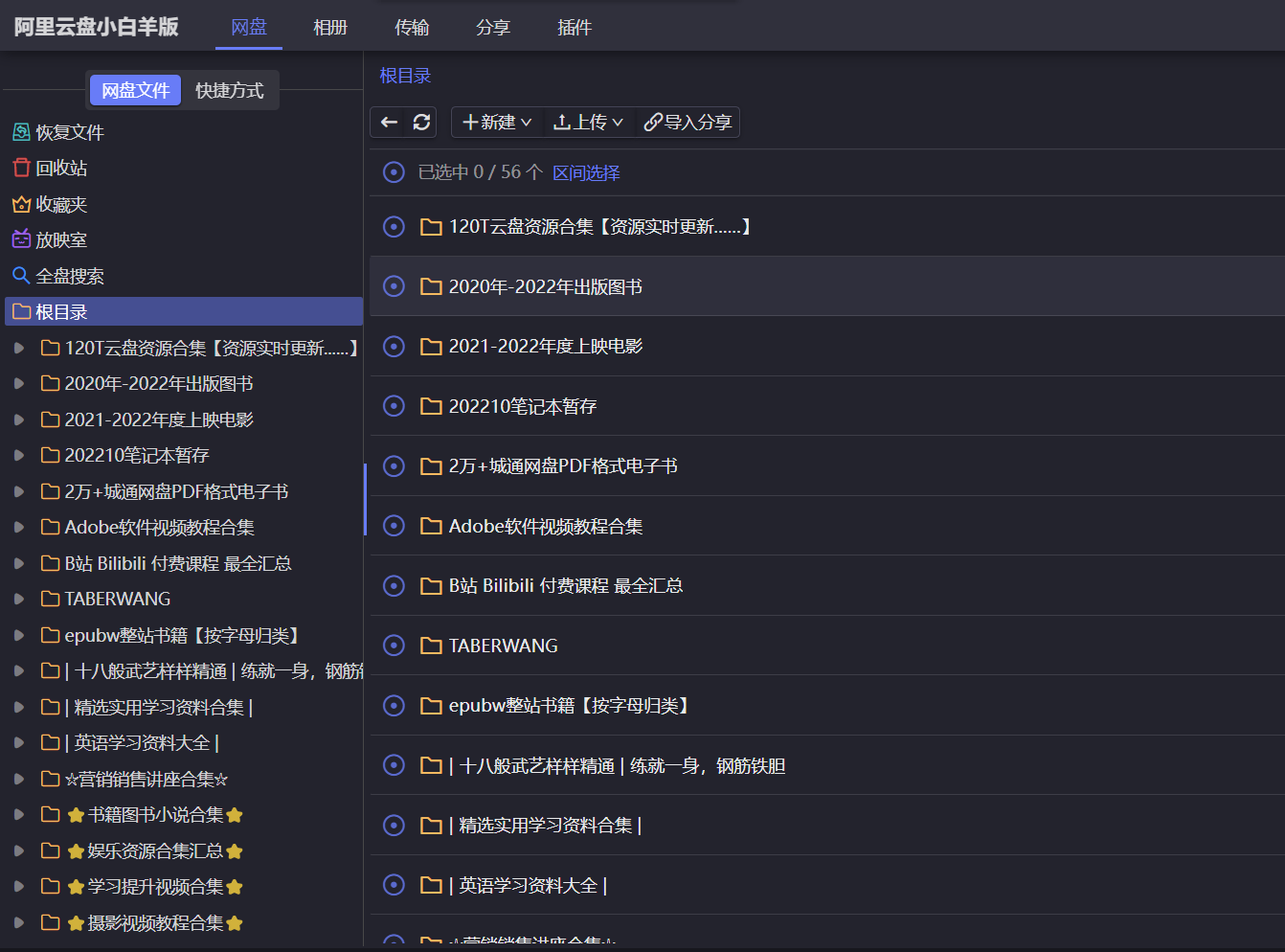The width and height of the screenshot is (1285, 952).
Task: Expand Adobe软件视频教程合集 in the tree
Action: [19, 528]
